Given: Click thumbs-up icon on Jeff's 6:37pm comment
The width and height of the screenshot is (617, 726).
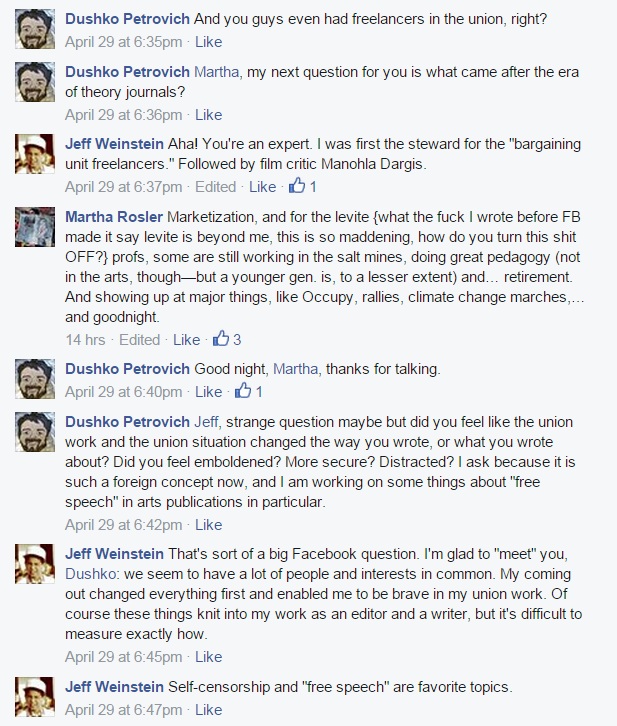Looking at the screenshot, I should click(x=297, y=186).
